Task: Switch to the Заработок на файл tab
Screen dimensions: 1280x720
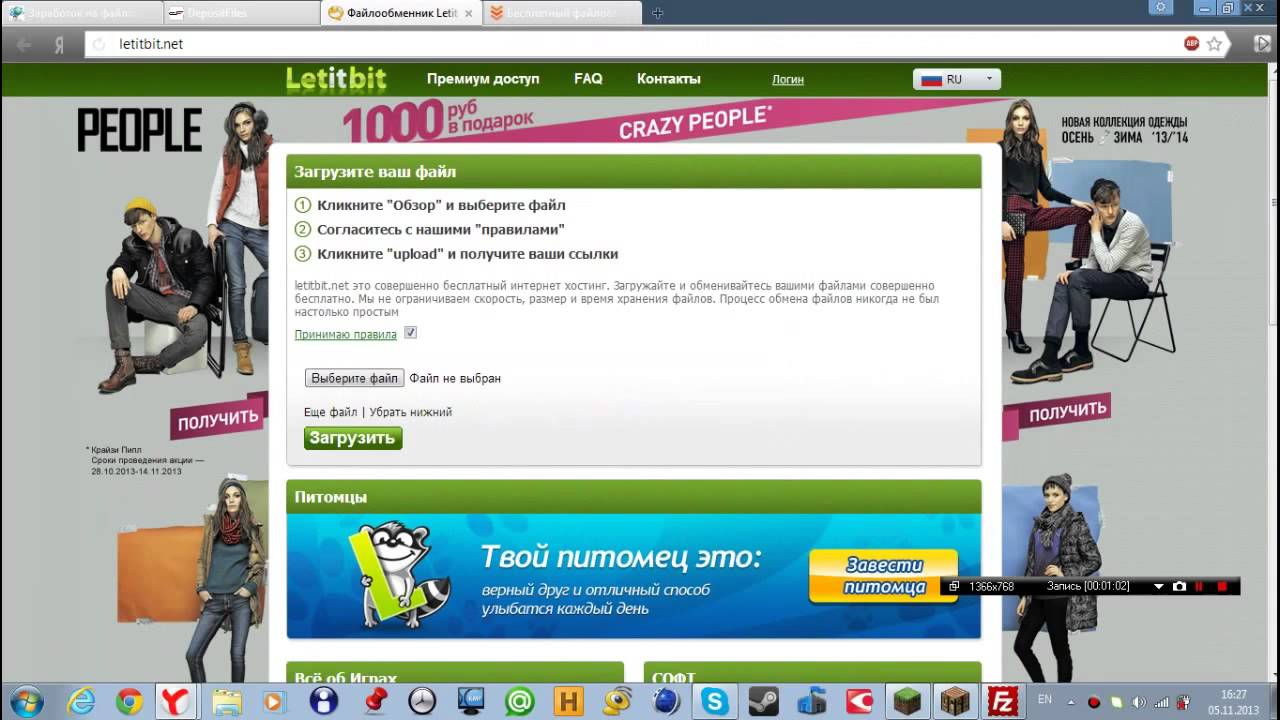Action: (x=81, y=13)
